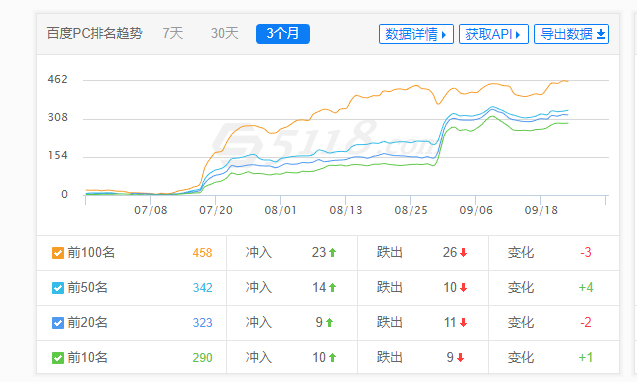The height and width of the screenshot is (382, 637).
Task: Toggle the 前50名 series checkbox
Action: [58, 288]
